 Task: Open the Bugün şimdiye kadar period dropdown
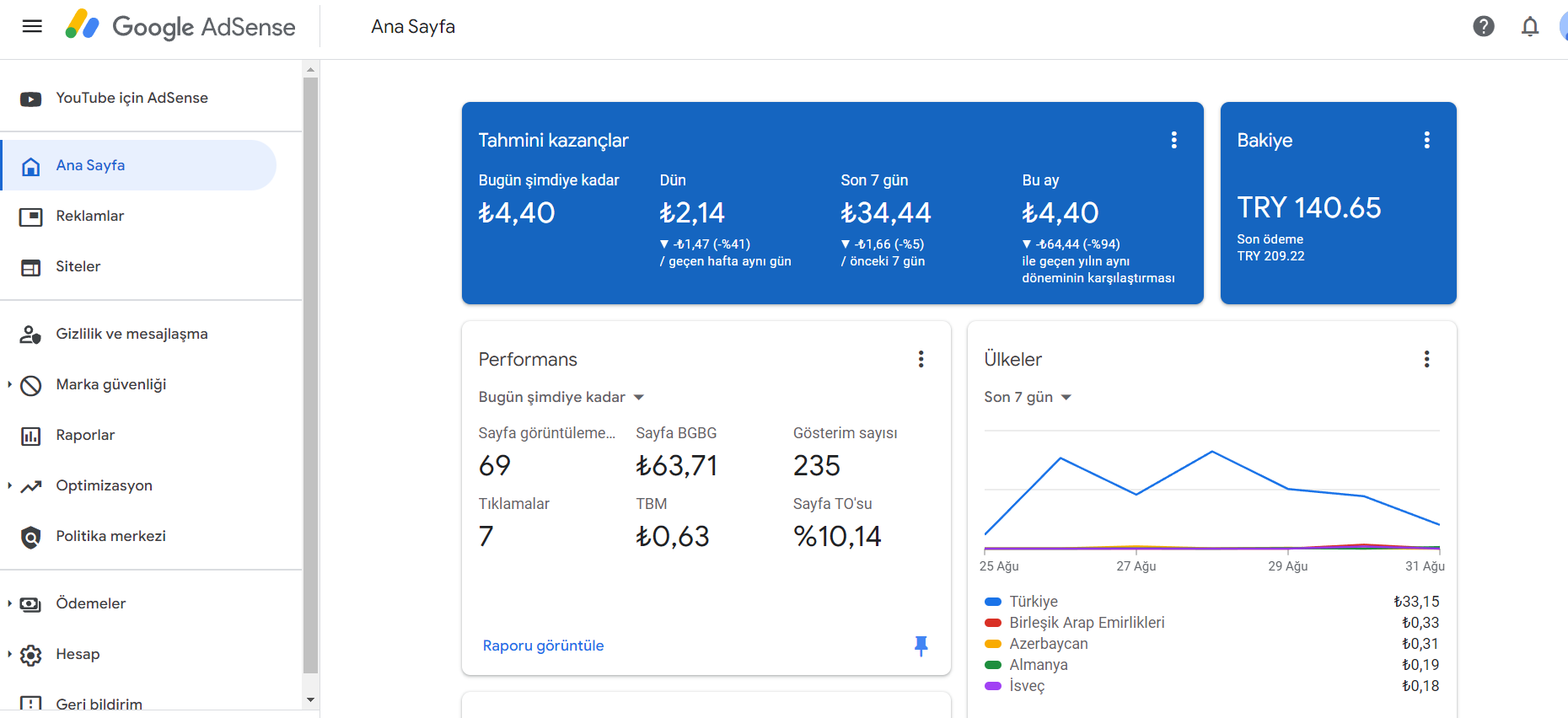pyautogui.click(x=561, y=397)
